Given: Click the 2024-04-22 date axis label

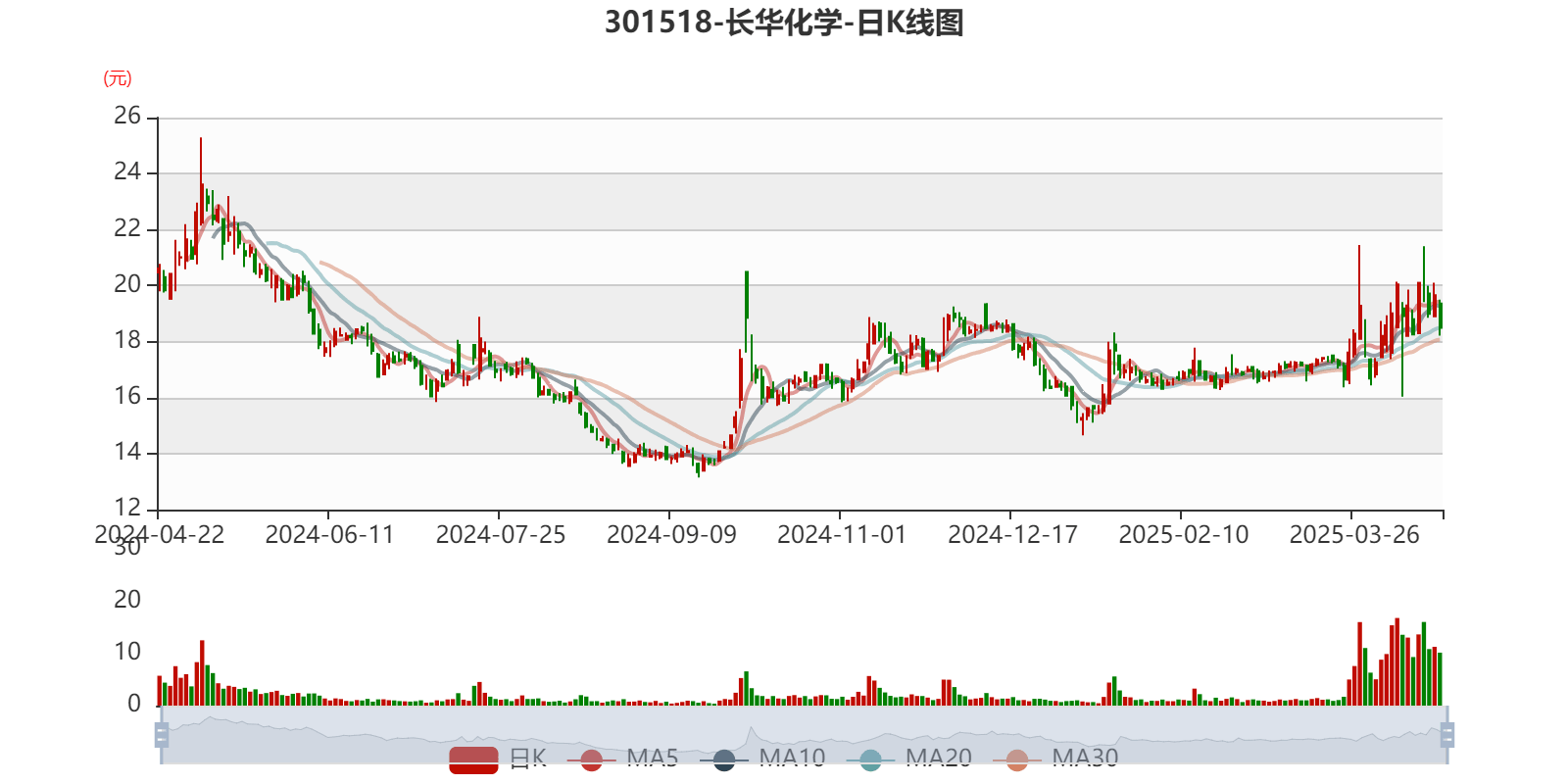Looking at the screenshot, I should pos(159,535).
